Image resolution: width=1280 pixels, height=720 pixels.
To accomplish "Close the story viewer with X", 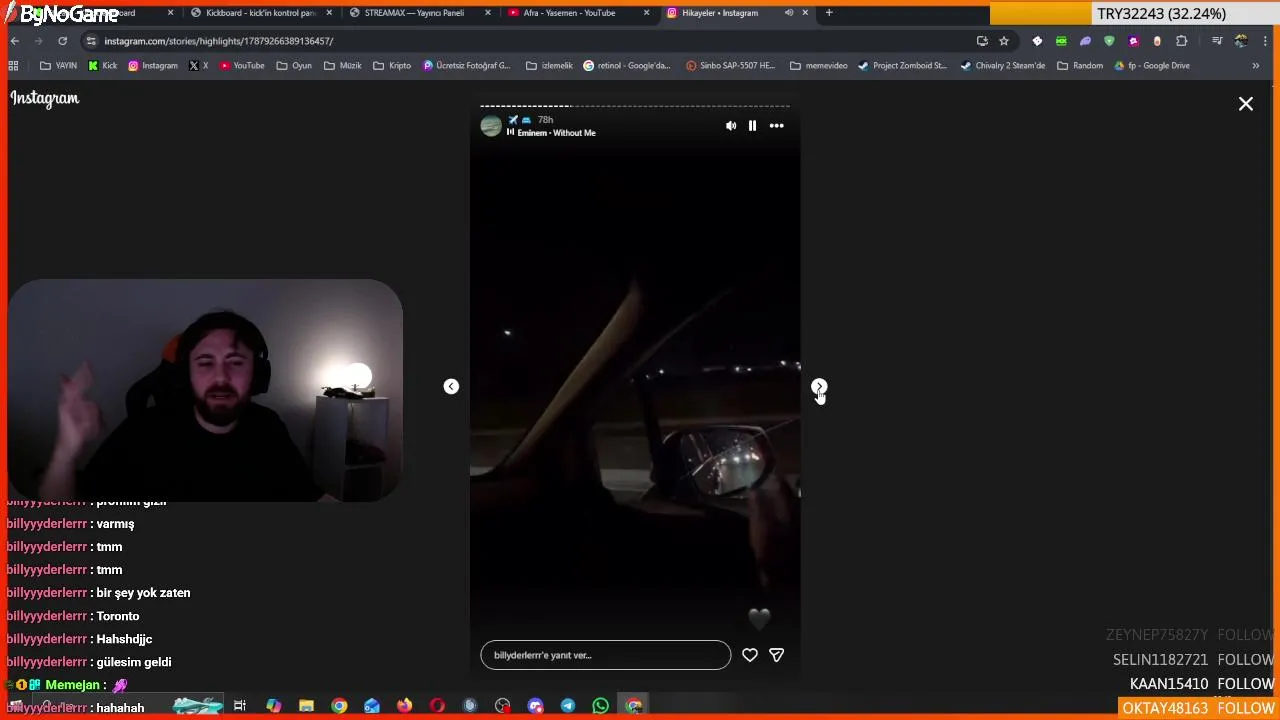I will click(x=1246, y=104).
